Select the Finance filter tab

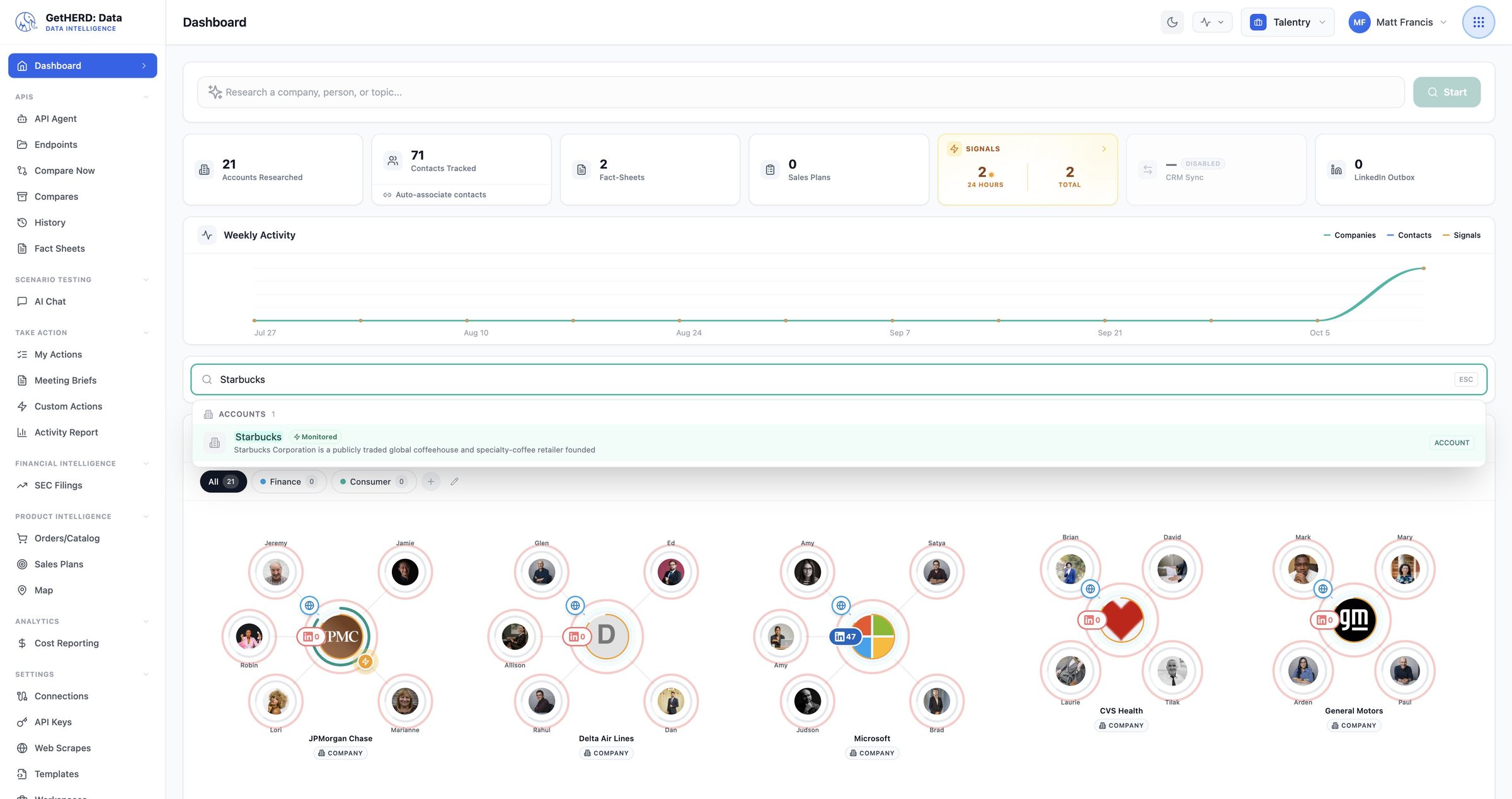(289, 481)
